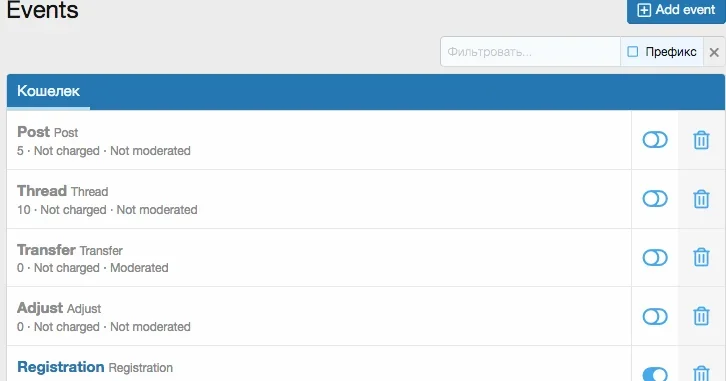Delete the Registration event with trash icon
Viewport: 726px width, 381px height.
tap(701, 373)
